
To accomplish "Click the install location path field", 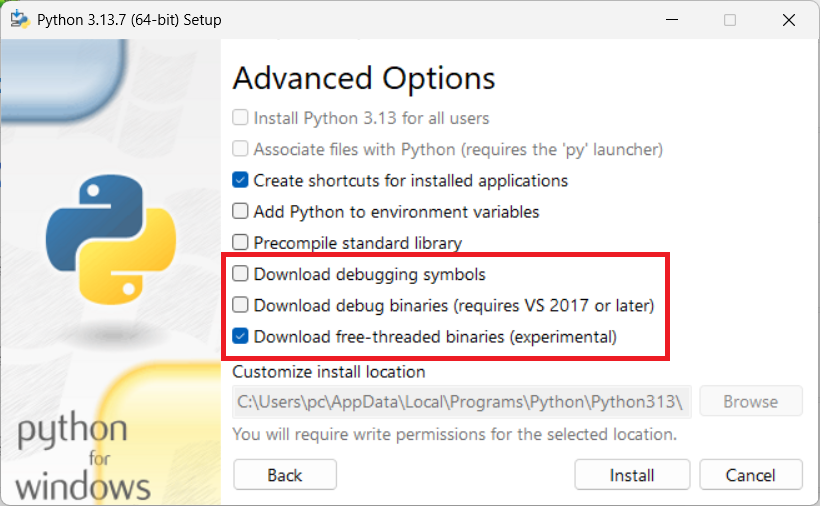I will 461,402.
